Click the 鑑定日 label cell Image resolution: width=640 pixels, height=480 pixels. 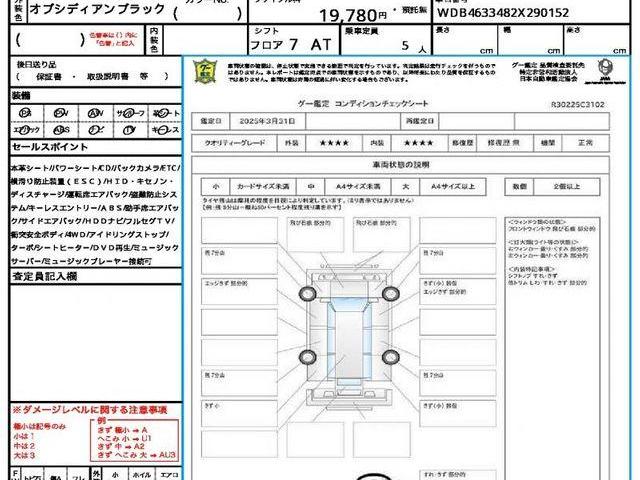tap(211, 122)
